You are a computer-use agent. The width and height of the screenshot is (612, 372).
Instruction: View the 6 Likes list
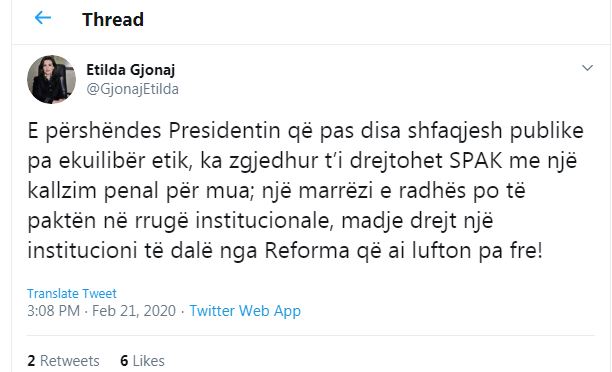coord(142,361)
